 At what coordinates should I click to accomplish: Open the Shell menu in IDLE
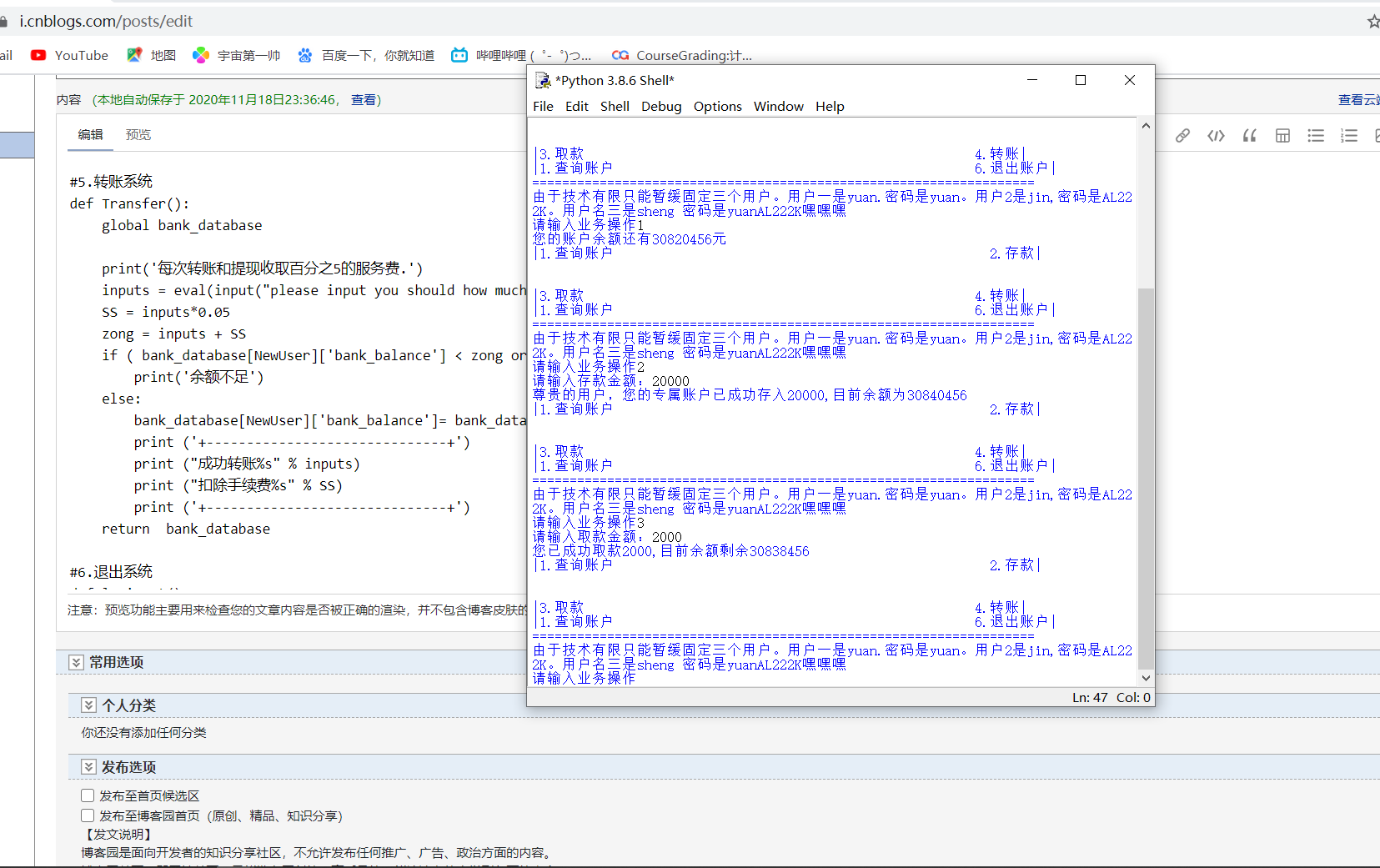(x=615, y=106)
